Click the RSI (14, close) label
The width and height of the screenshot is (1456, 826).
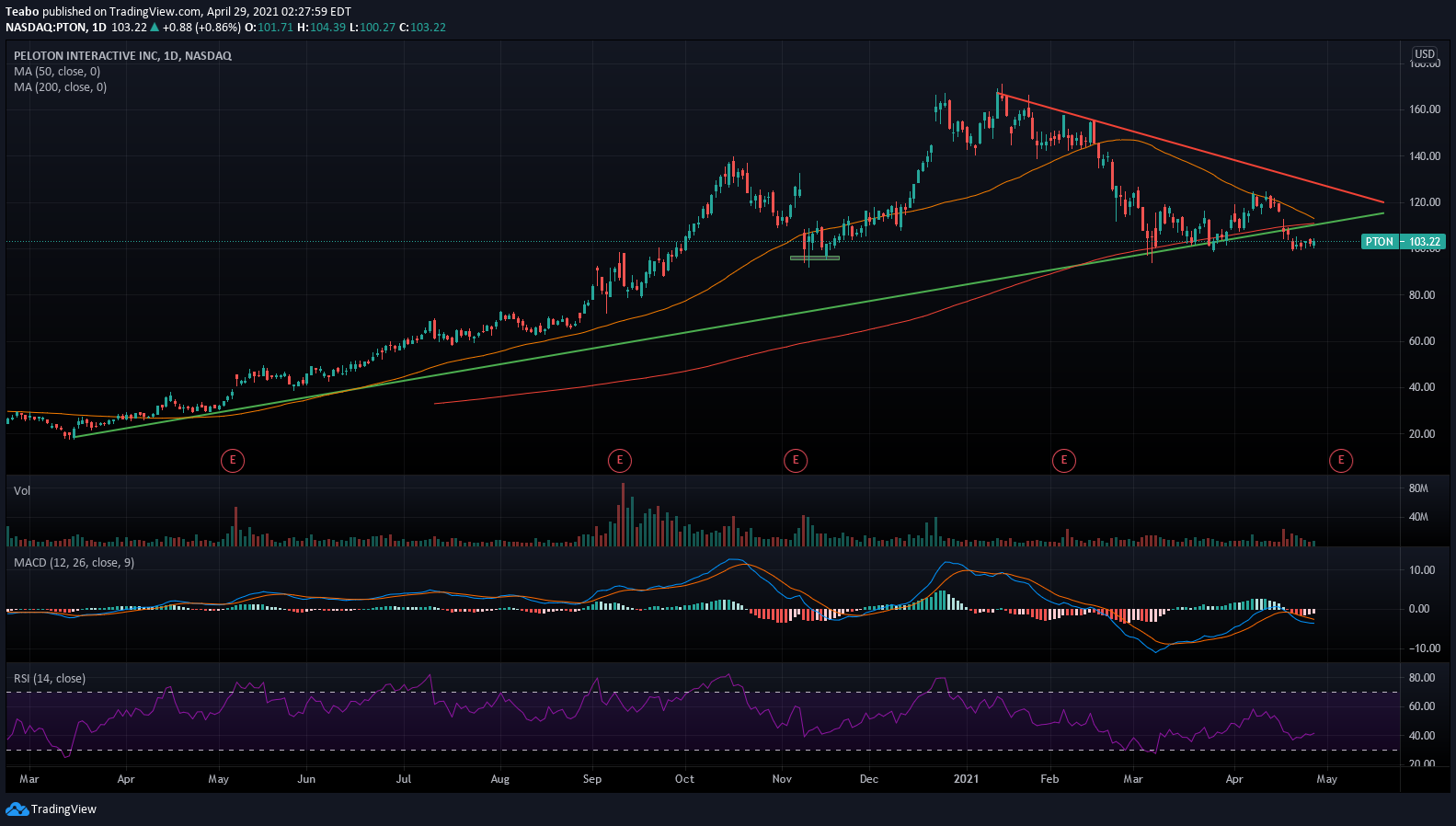[50, 679]
